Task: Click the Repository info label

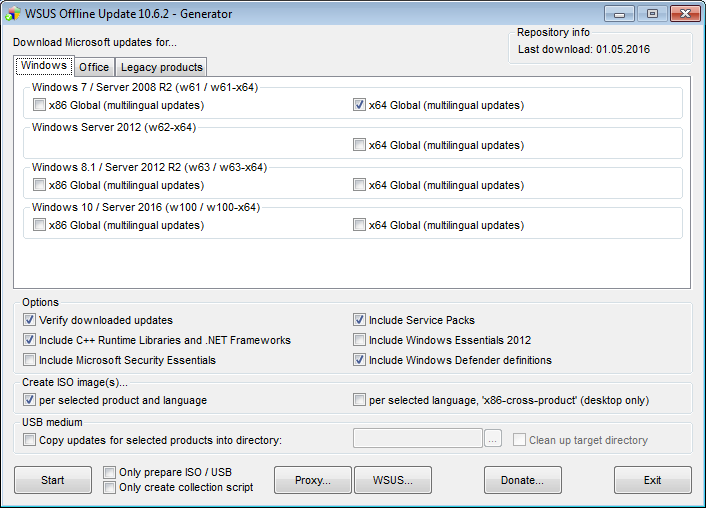Action: coord(553,32)
